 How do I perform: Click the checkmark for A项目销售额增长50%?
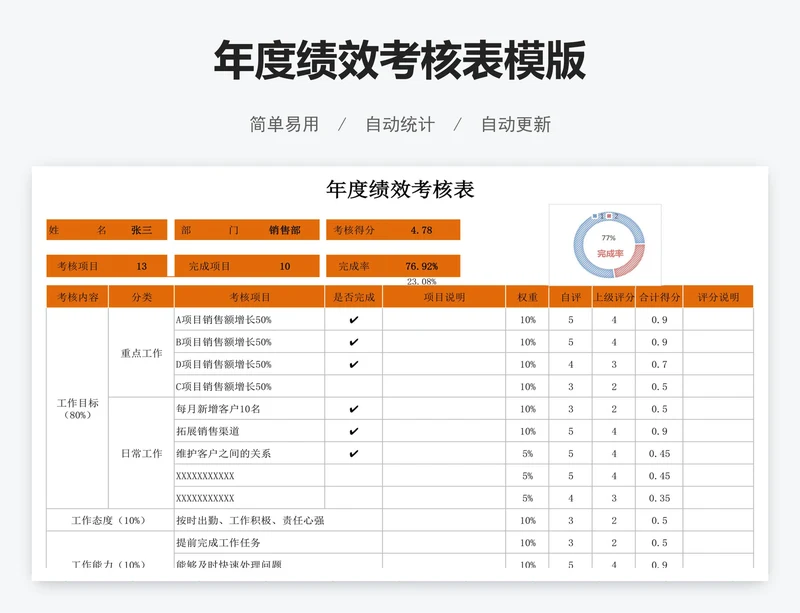(353, 320)
